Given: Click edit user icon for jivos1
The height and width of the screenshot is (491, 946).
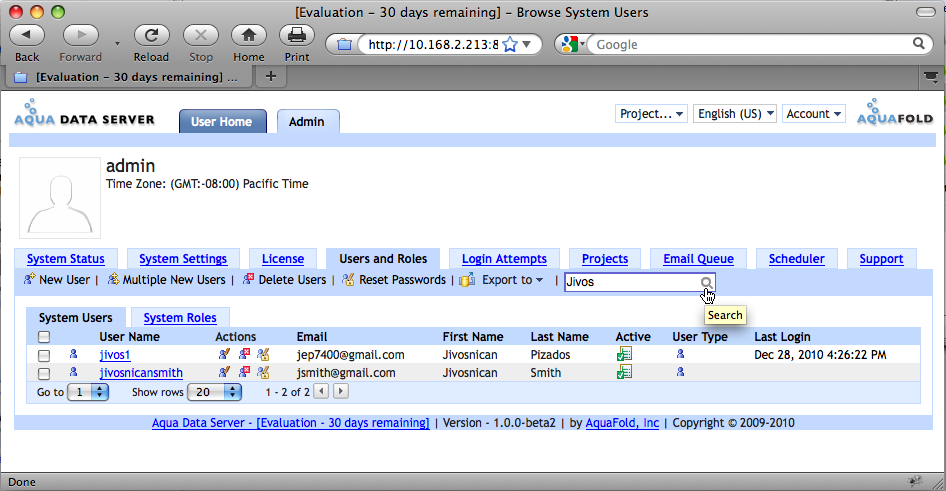Looking at the screenshot, I should click(224, 355).
